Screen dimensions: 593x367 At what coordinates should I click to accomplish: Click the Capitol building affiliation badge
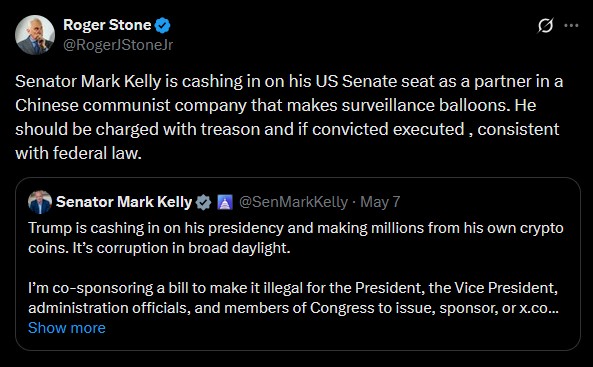pos(225,202)
